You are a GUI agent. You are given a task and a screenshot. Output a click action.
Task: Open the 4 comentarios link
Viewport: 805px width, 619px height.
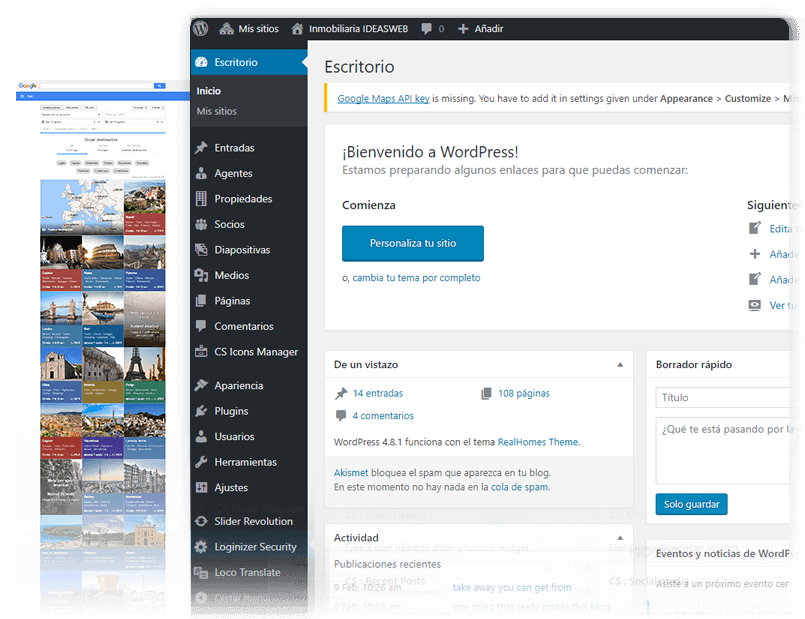tap(383, 416)
